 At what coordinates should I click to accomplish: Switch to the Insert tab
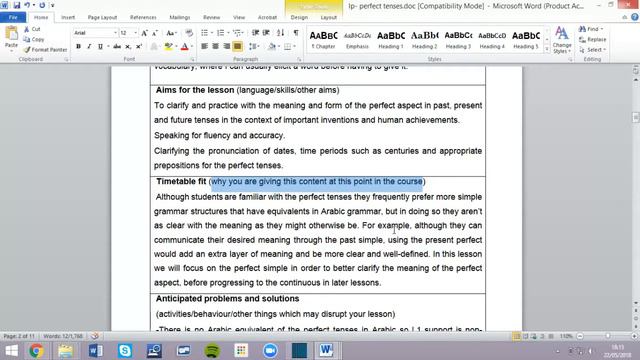click(68, 17)
